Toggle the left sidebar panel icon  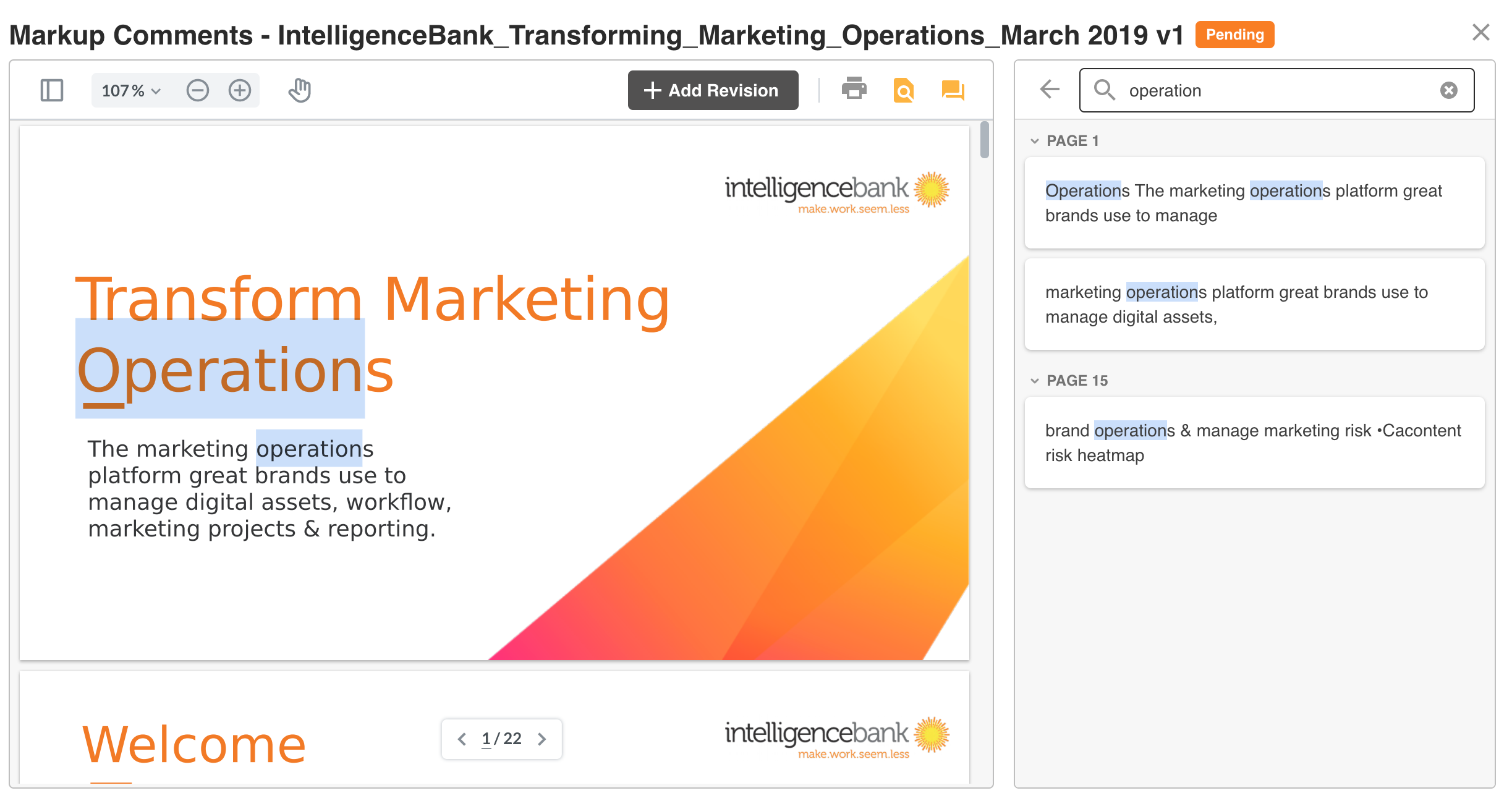click(52, 90)
